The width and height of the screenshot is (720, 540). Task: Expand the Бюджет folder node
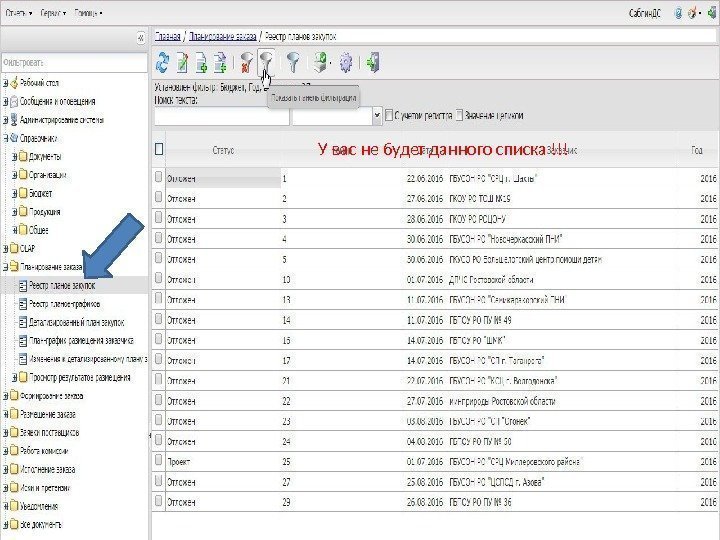click(14, 193)
